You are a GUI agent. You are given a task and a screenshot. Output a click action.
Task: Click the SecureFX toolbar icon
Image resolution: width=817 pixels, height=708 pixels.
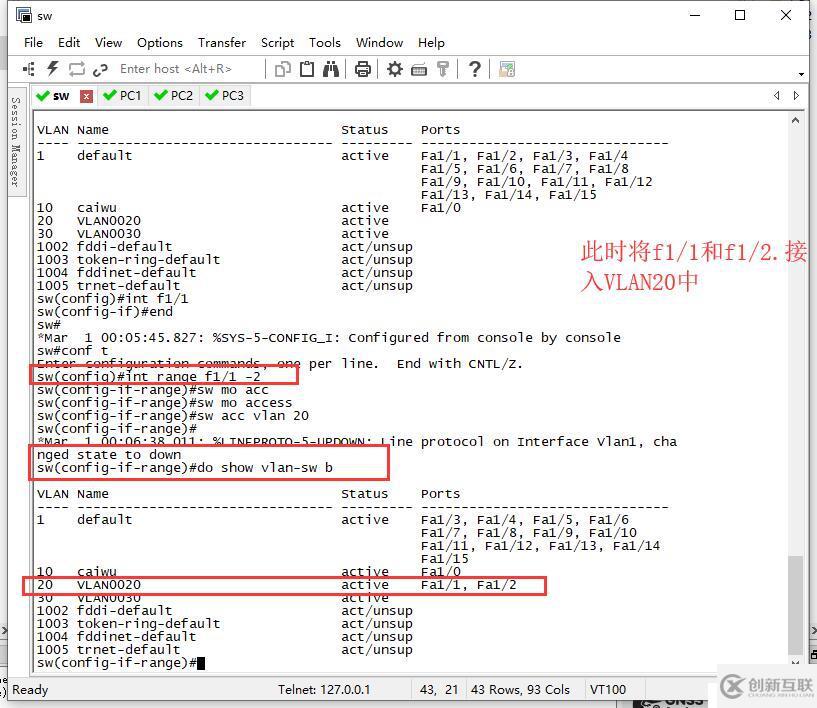coord(507,69)
